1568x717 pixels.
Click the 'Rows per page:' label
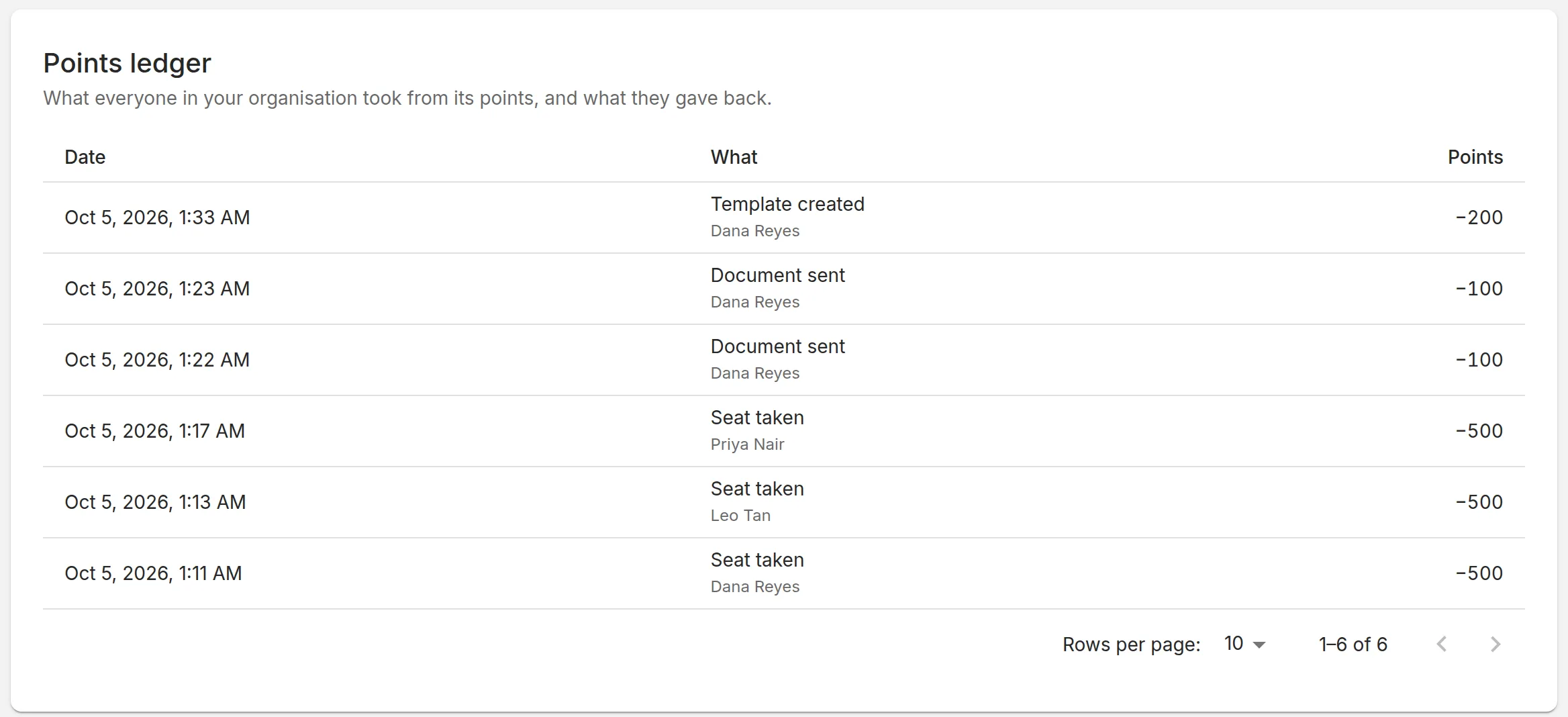point(1131,644)
